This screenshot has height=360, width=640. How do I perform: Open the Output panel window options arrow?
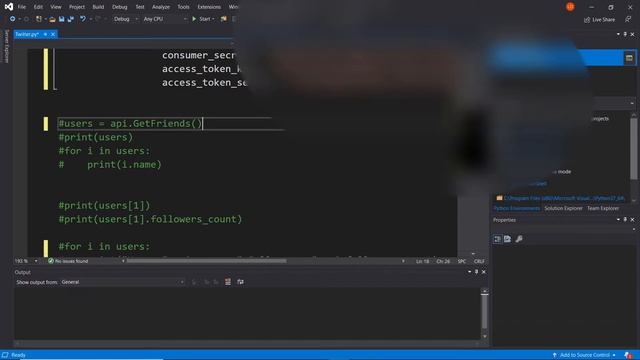click(x=469, y=272)
